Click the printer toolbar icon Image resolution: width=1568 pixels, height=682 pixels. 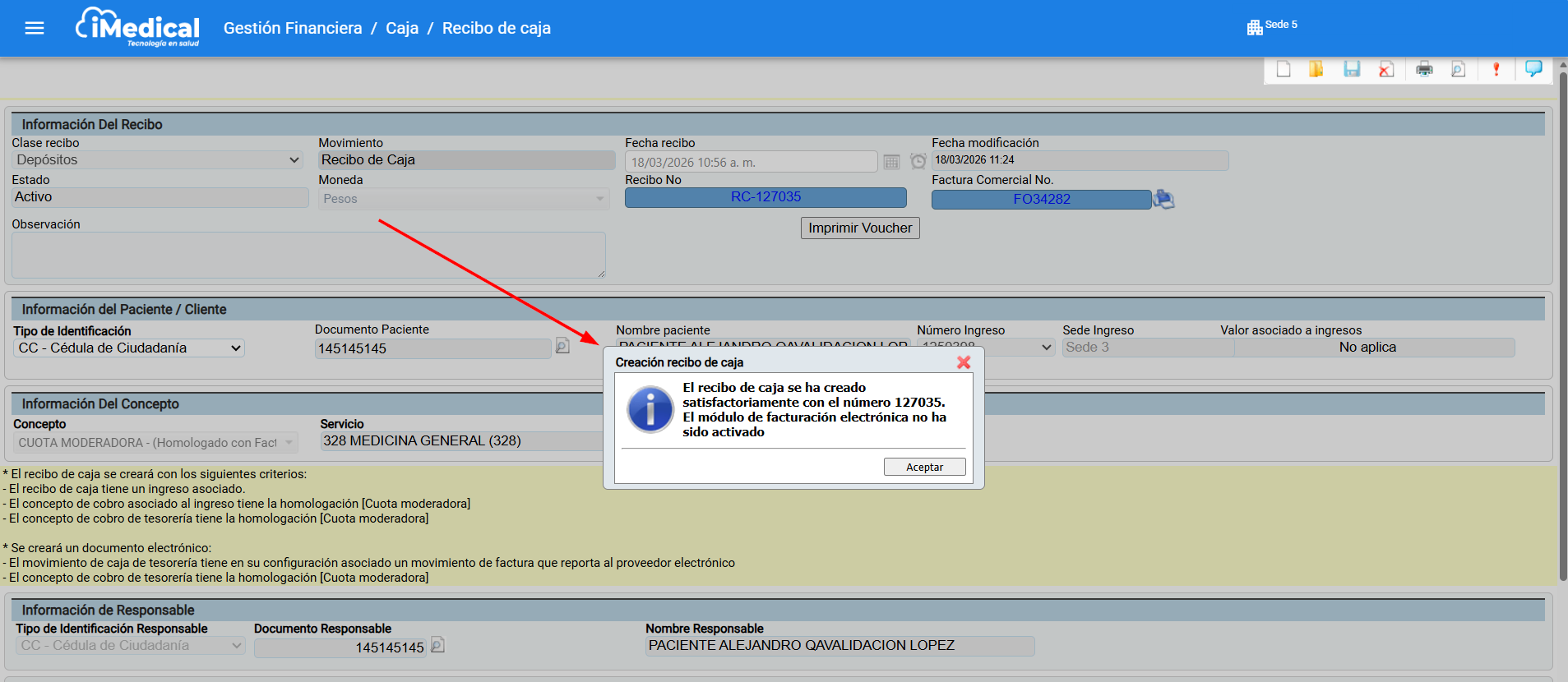pyautogui.click(x=1424, y=70)
